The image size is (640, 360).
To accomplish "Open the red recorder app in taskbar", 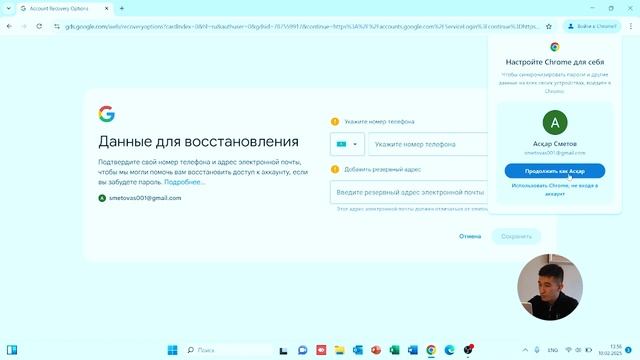I will [321, 350].
